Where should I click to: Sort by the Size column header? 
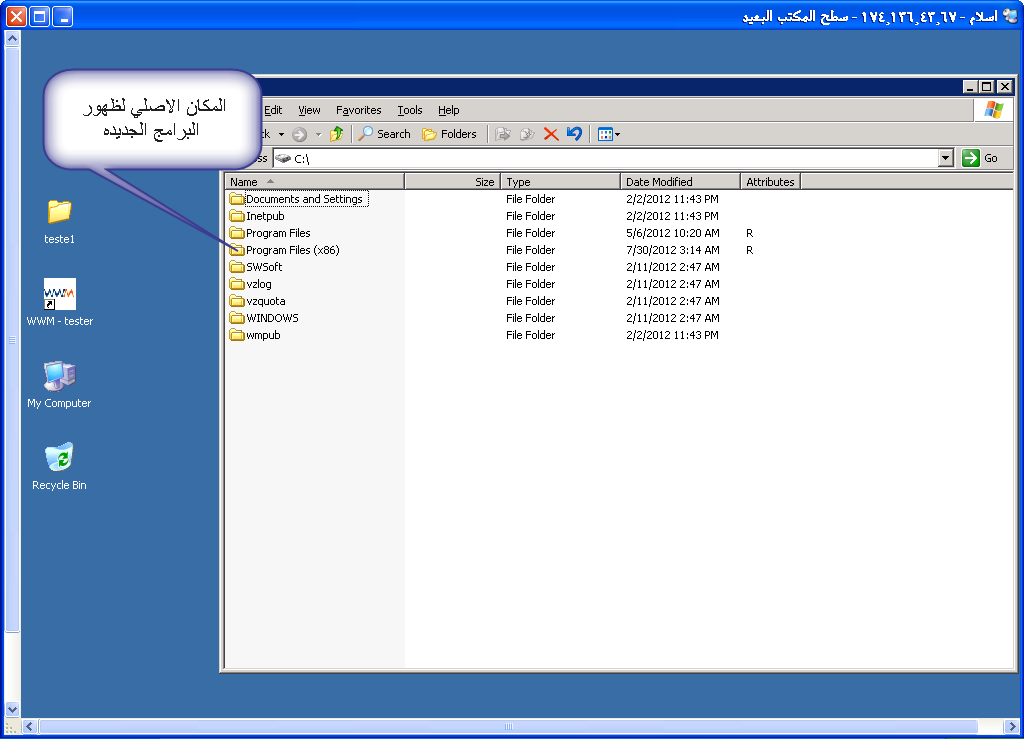tap(453, 181)
